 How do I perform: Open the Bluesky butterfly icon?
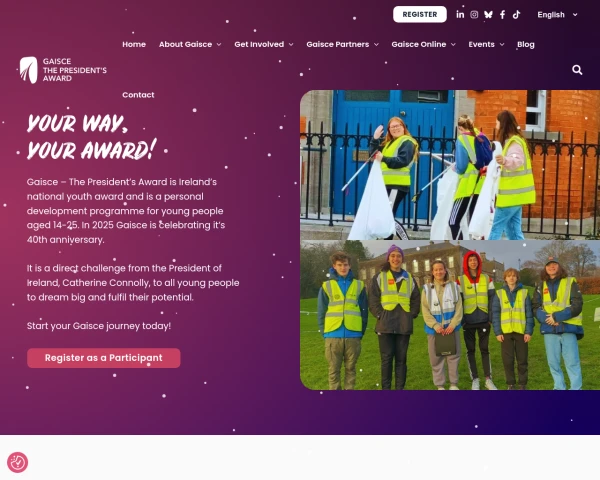click(x=488, y=15)
